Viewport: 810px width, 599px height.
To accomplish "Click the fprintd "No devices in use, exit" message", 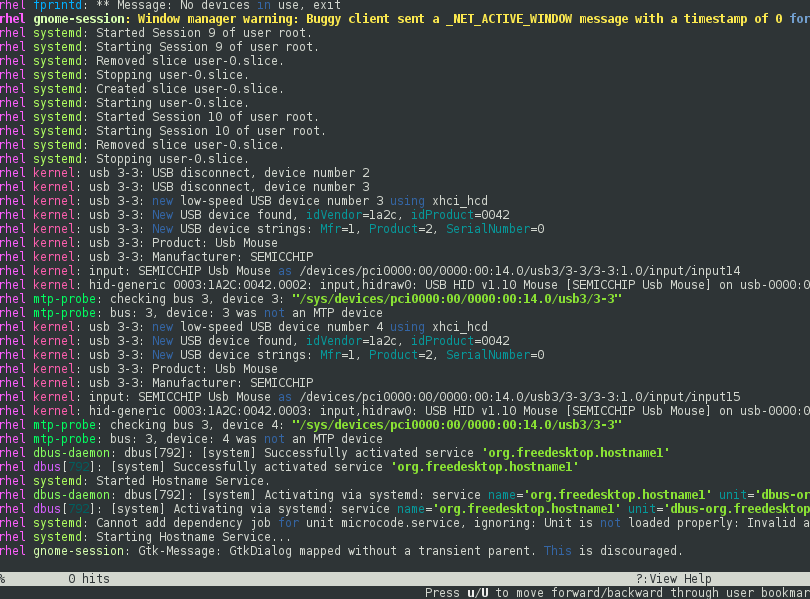I will 170,5.
